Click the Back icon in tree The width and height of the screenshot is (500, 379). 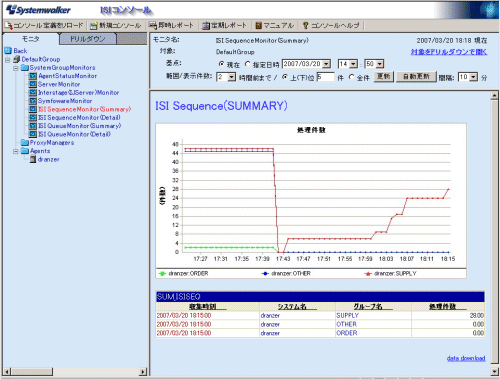point(8,51)
